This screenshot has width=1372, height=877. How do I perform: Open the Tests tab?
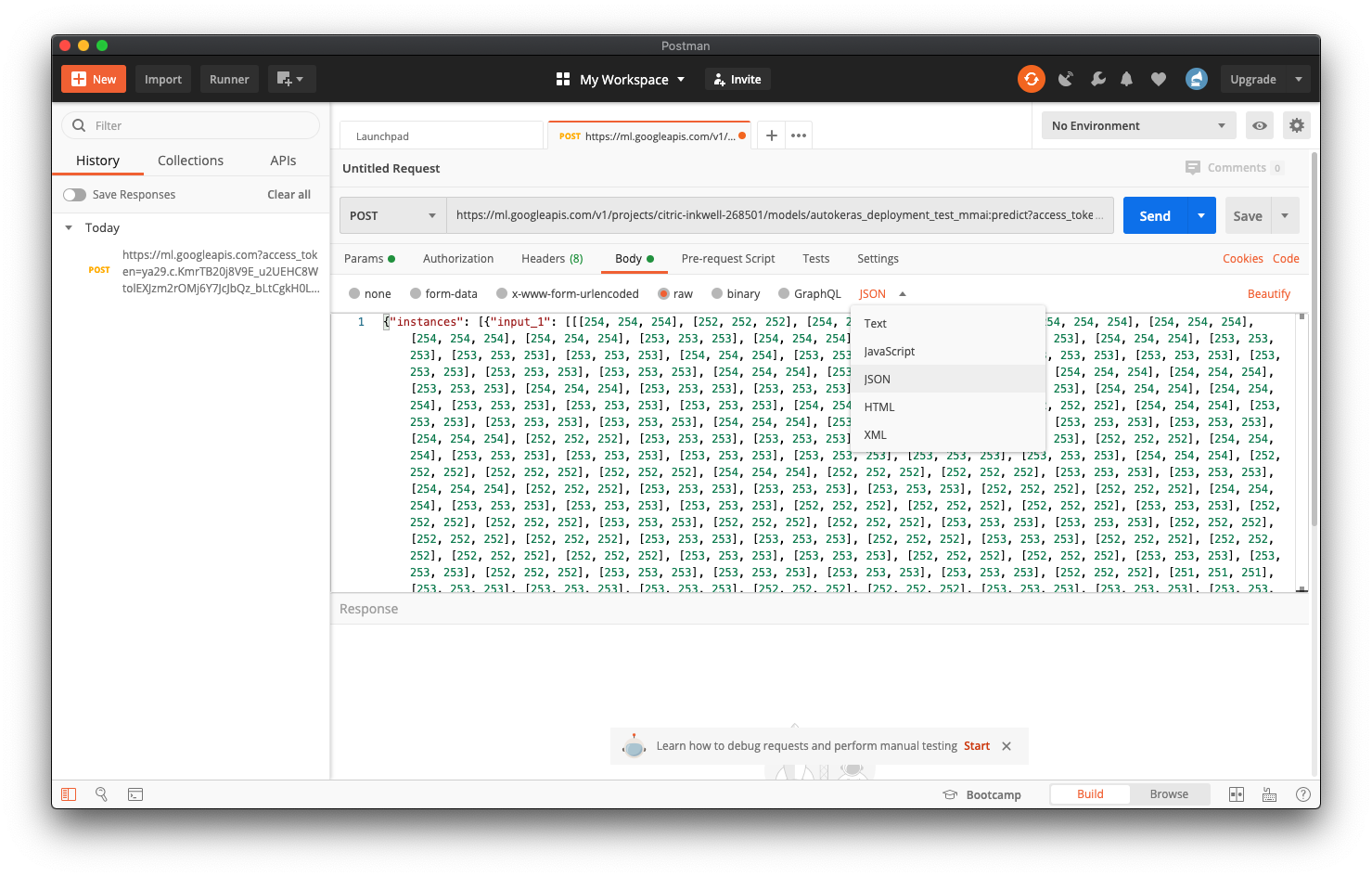tap(816, 259)
